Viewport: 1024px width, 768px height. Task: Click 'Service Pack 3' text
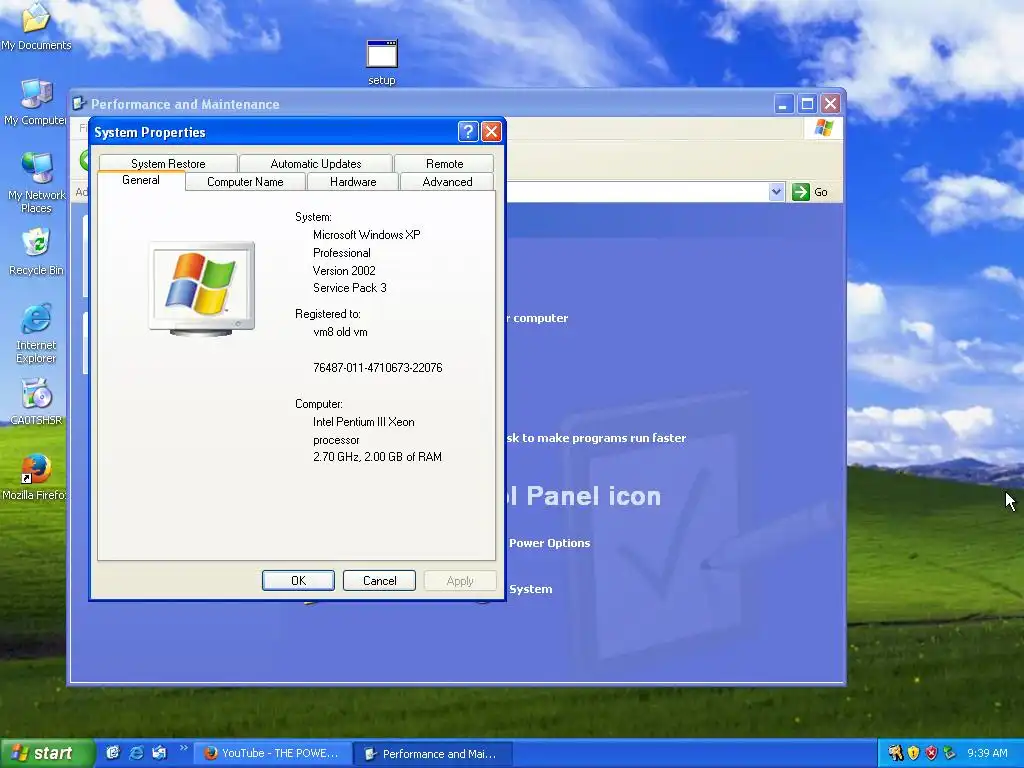[x=349, y=288]
